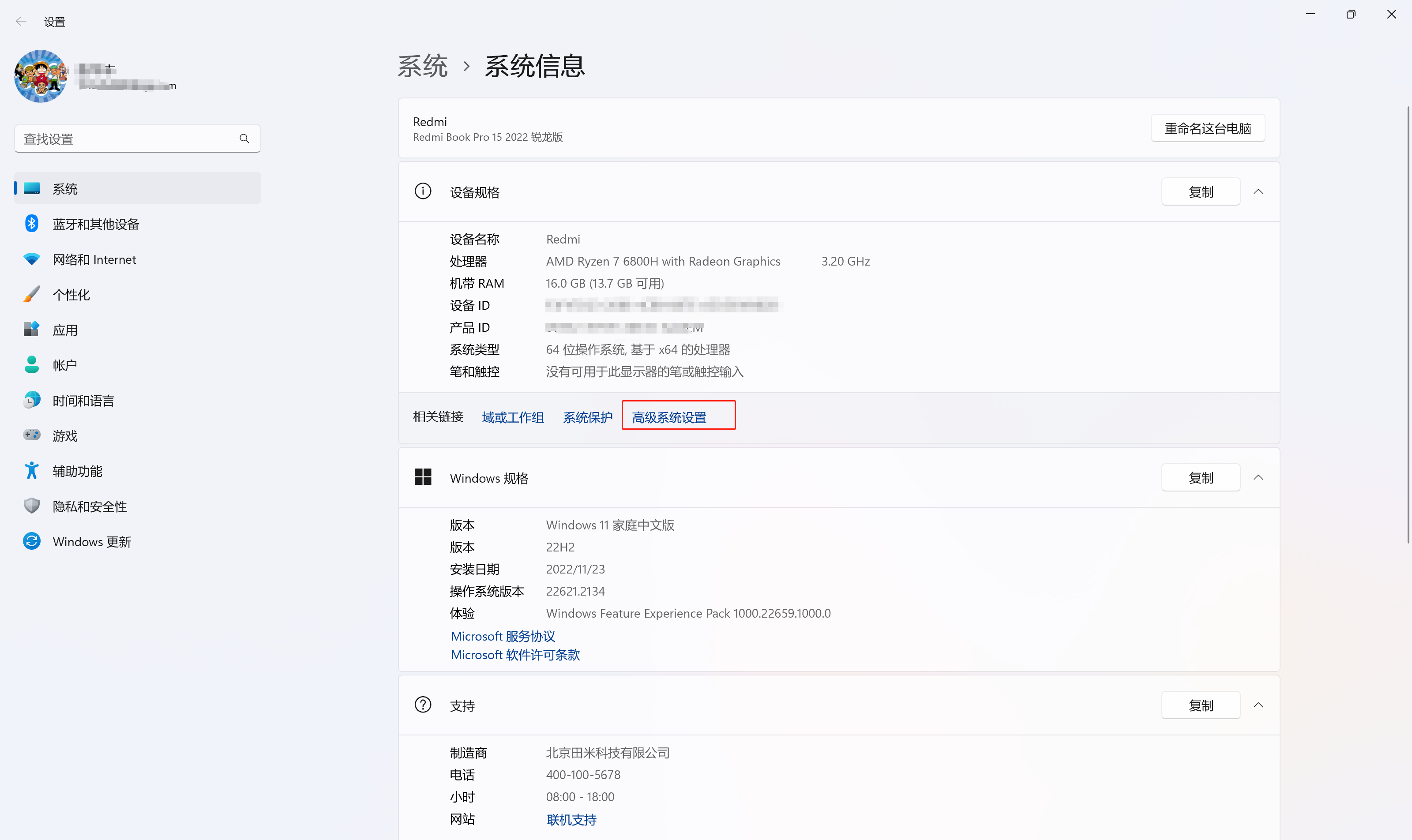Go back to 系统 via breadcrumb

(x=422, y=67)
